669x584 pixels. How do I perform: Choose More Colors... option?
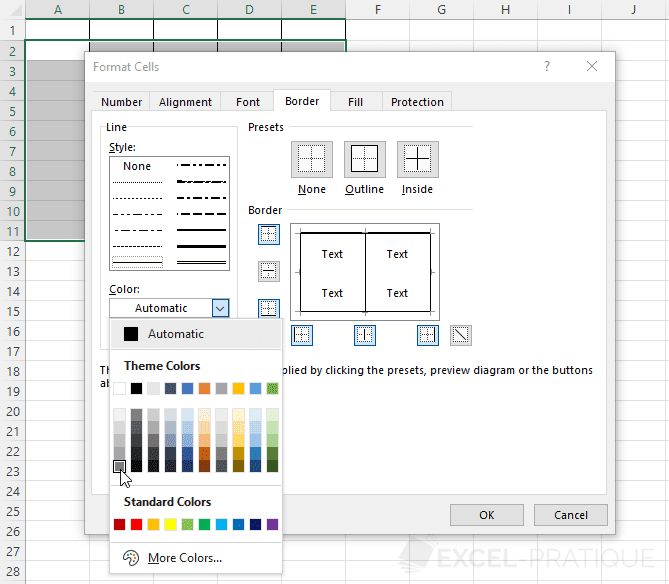(196, 558)
